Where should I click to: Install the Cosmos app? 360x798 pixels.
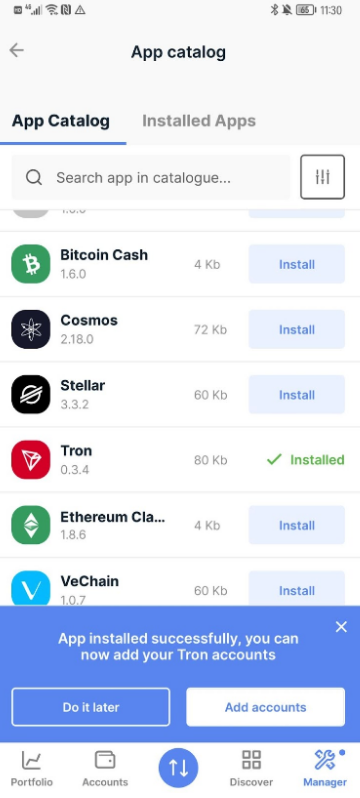pyautogui.click(x=296, y=329)
